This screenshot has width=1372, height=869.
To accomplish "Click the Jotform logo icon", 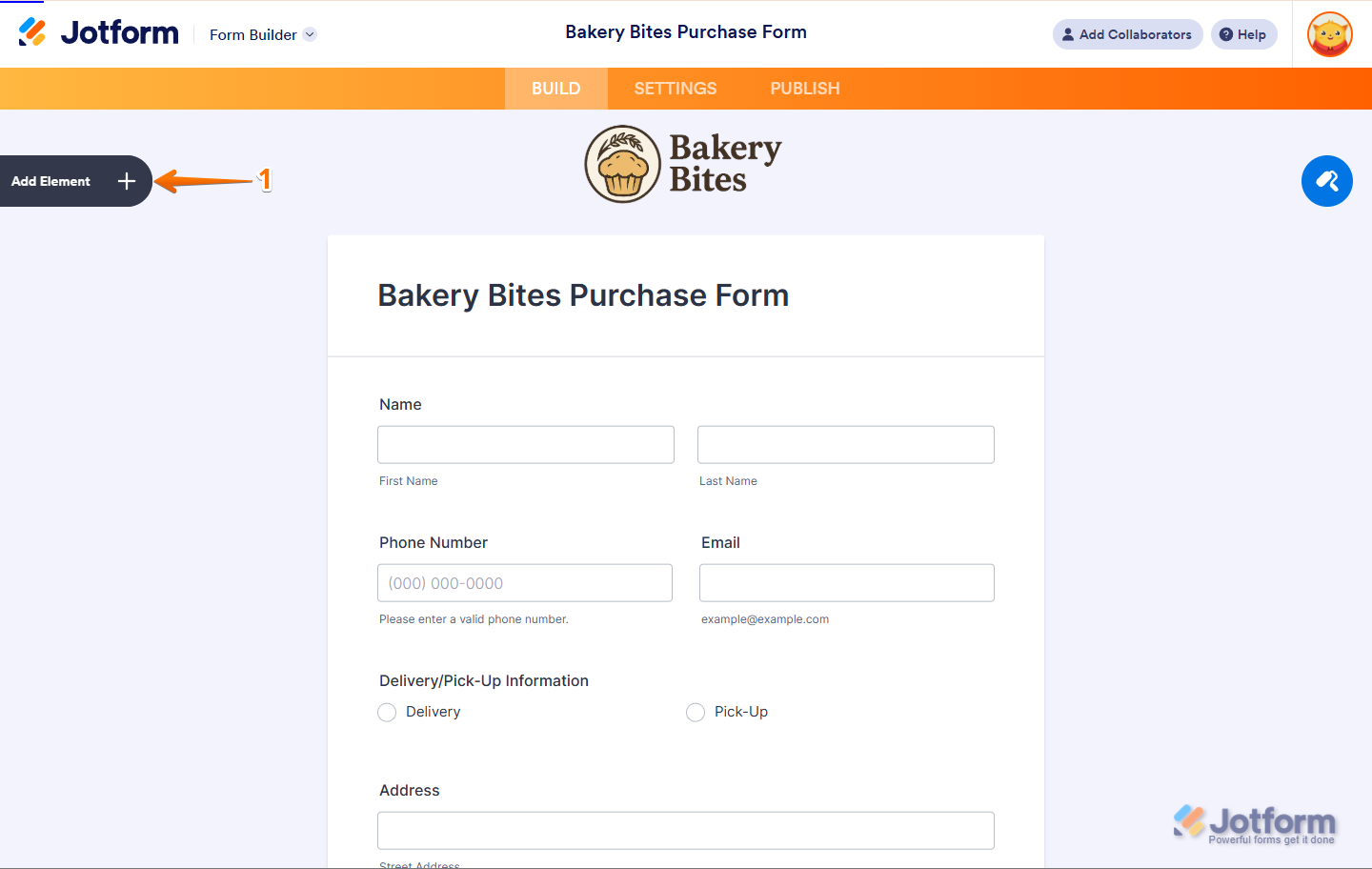I will pyautogui.click(x=32, y=32).
